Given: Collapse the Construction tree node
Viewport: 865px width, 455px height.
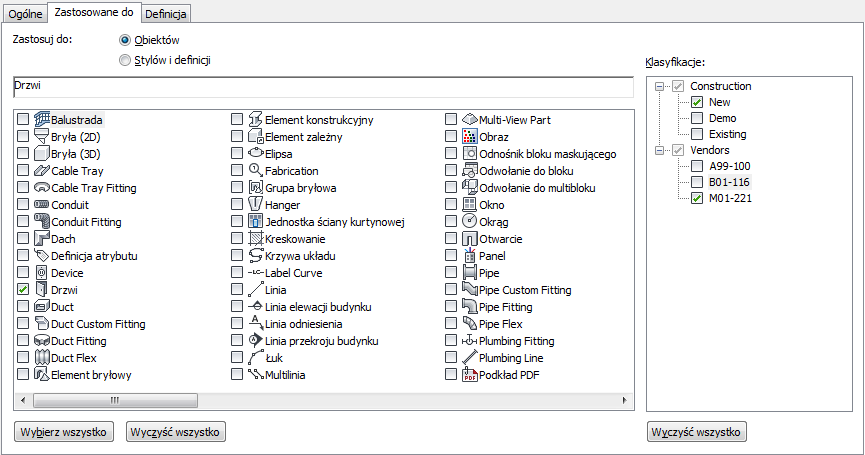Looking at the screenshot, I should click(659, 86).
